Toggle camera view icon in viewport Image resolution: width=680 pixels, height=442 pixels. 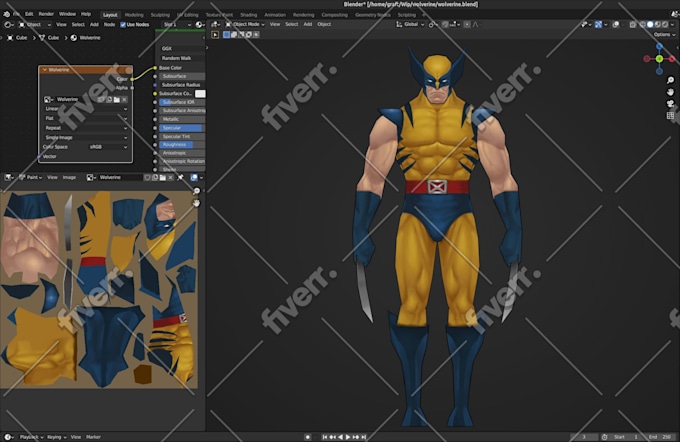670,104
